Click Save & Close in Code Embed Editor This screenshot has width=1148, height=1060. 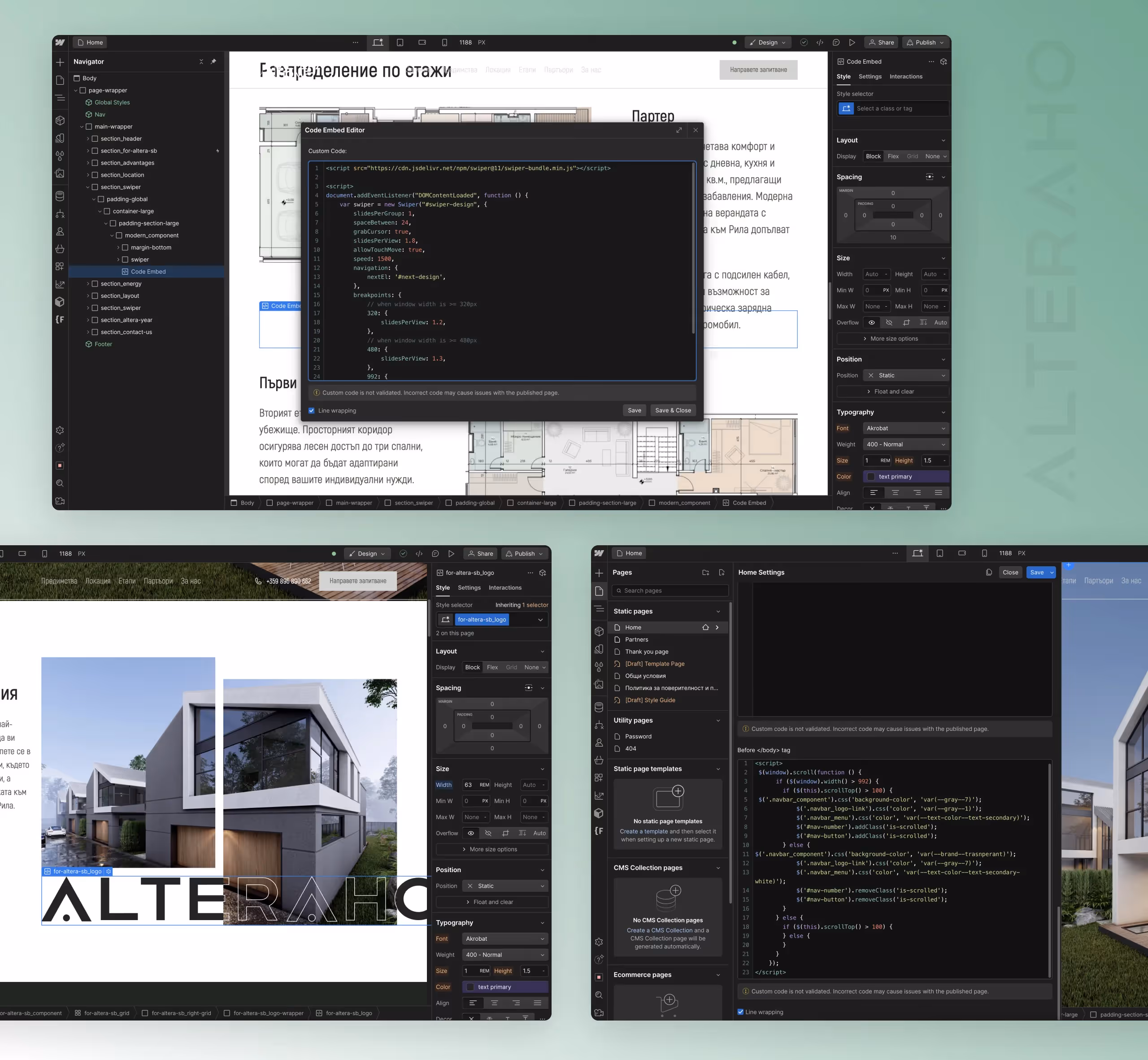(x=673, y=410)
